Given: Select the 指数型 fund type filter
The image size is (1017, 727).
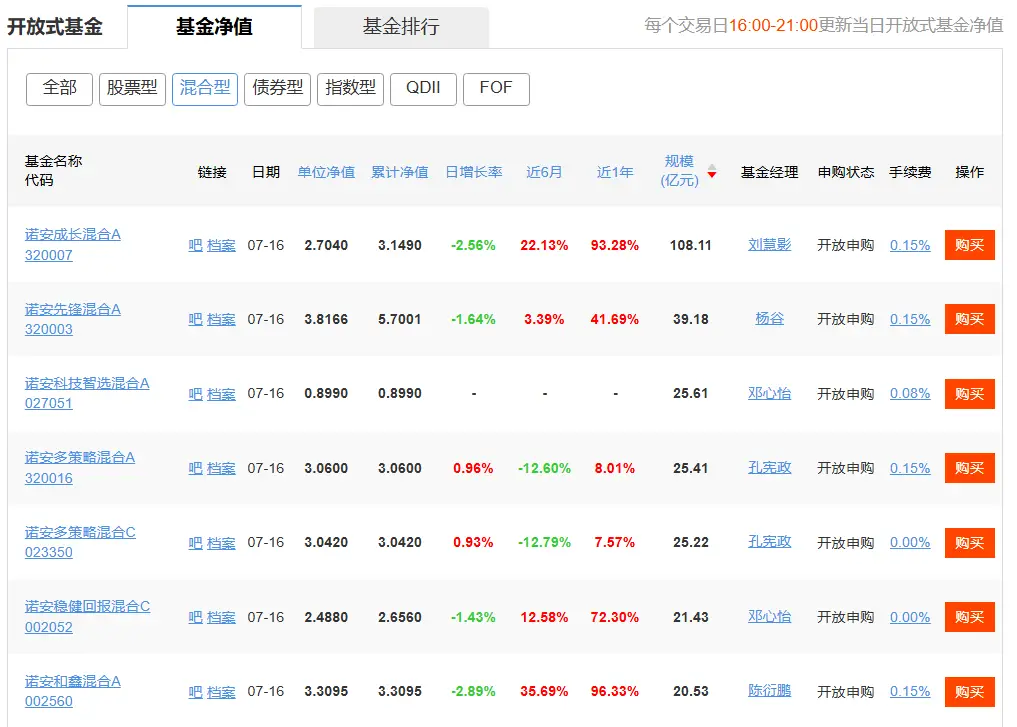Looking at the screenshot, I should pyautogui.click(x=350, y=88).
